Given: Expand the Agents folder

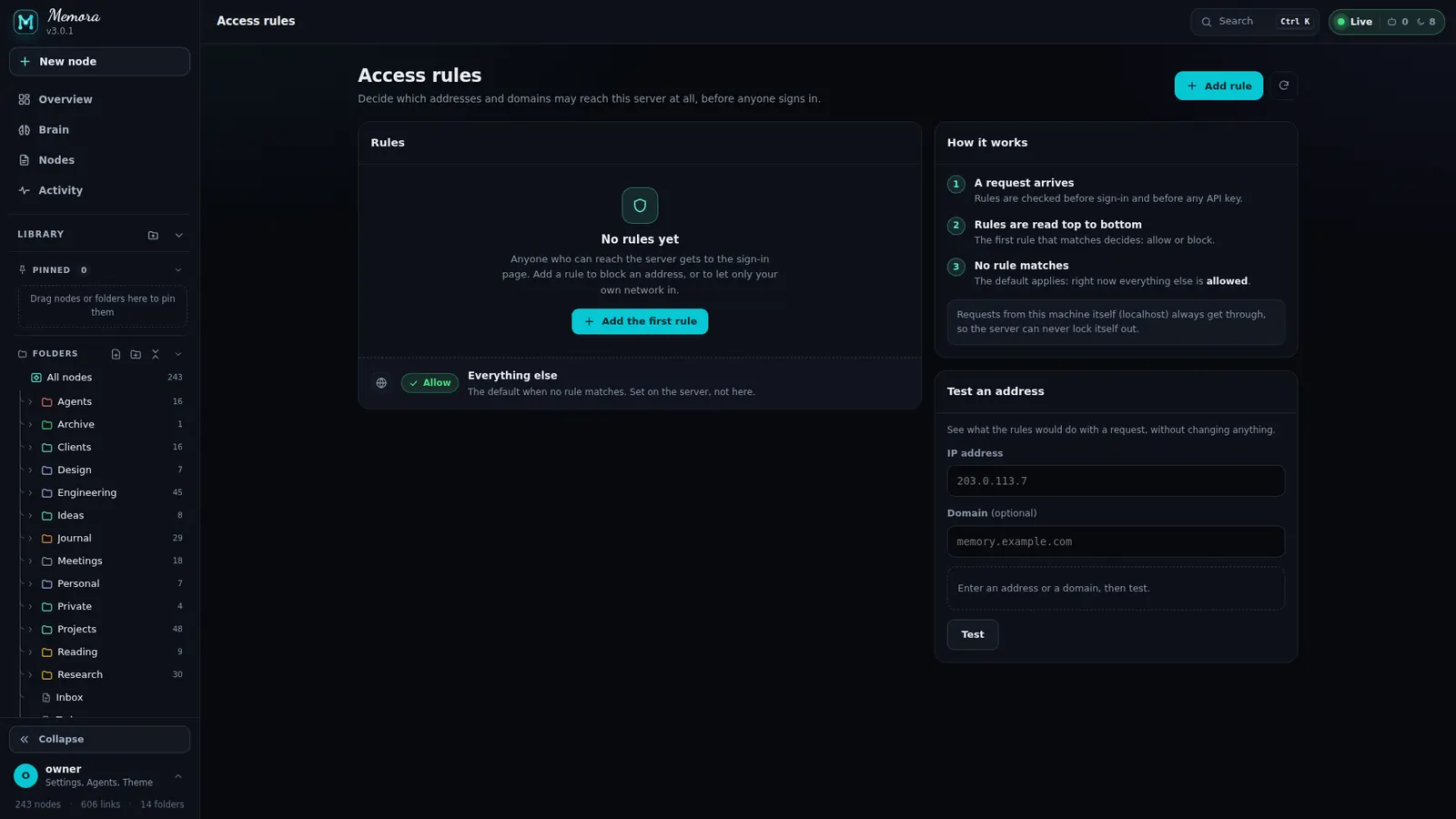Looking at the screenshot, I should click(x=30, y=401).
